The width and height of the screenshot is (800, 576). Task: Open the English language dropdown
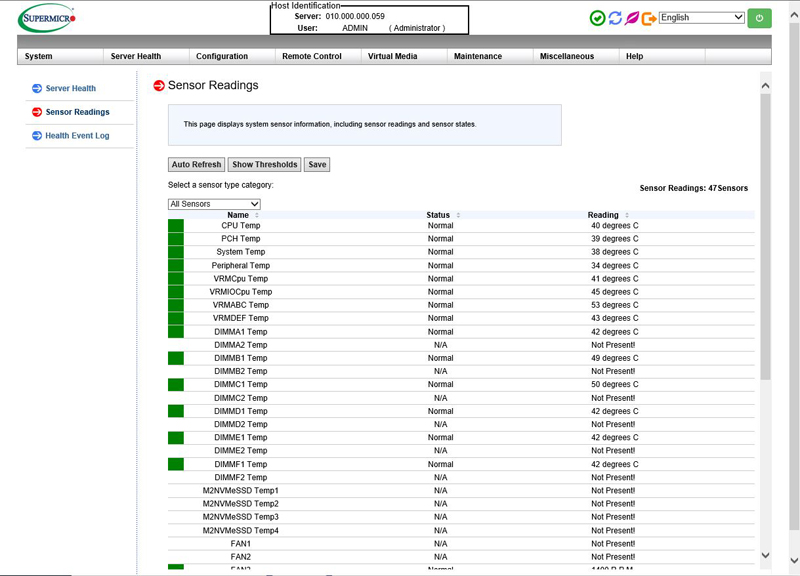701,18
